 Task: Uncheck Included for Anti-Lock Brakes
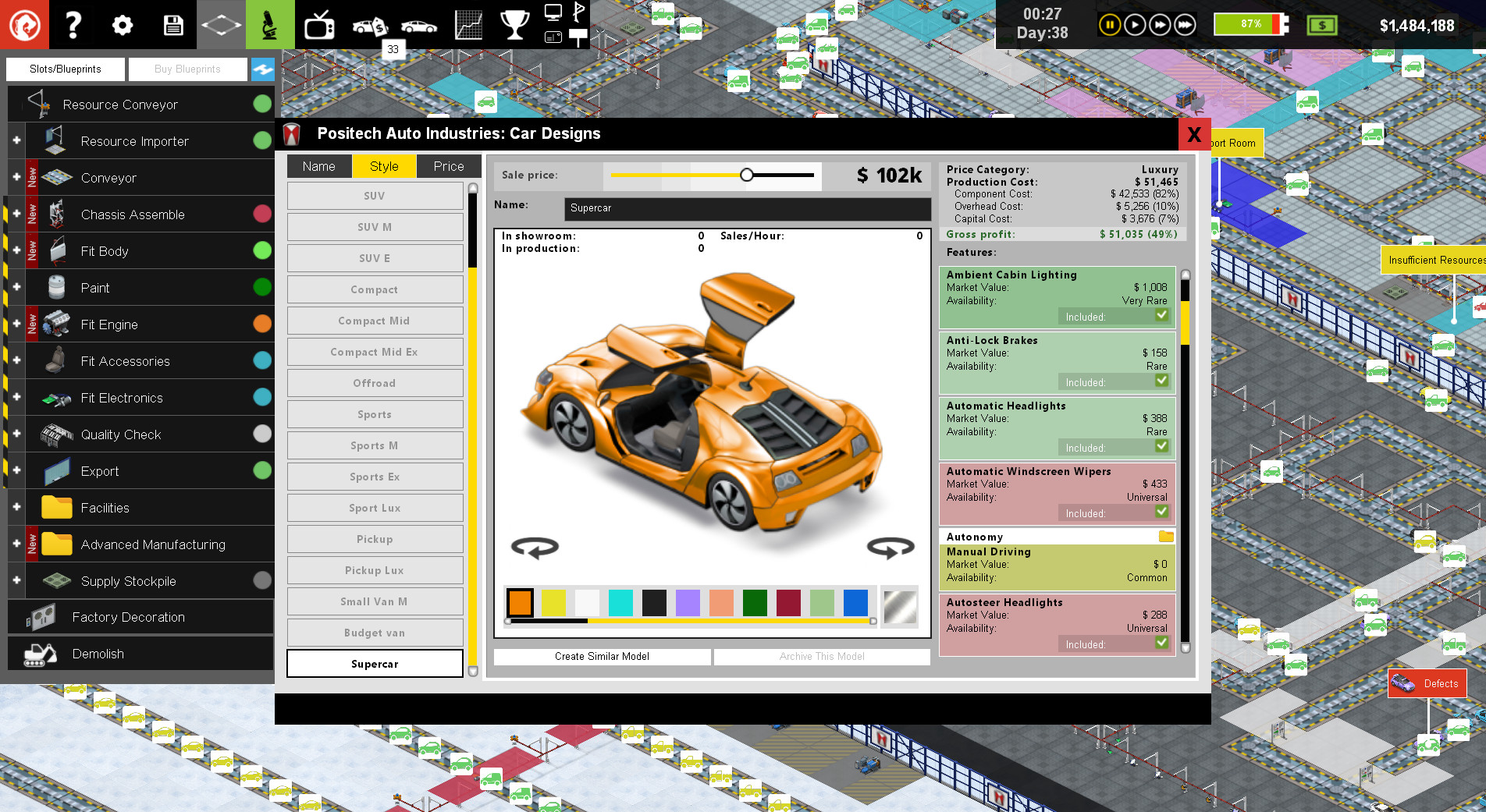1162,381
